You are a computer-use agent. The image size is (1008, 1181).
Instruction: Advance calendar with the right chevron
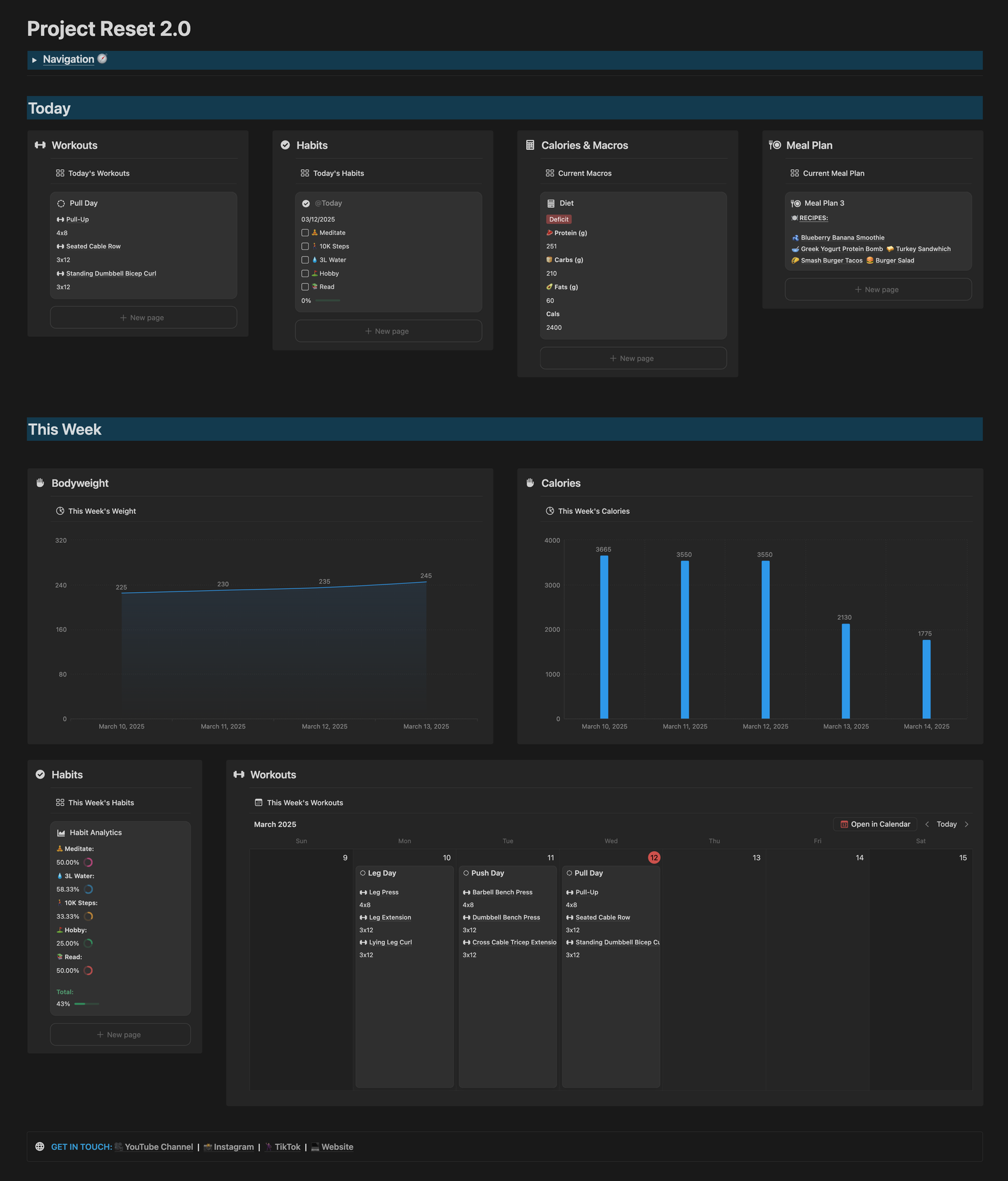point(966,824)
